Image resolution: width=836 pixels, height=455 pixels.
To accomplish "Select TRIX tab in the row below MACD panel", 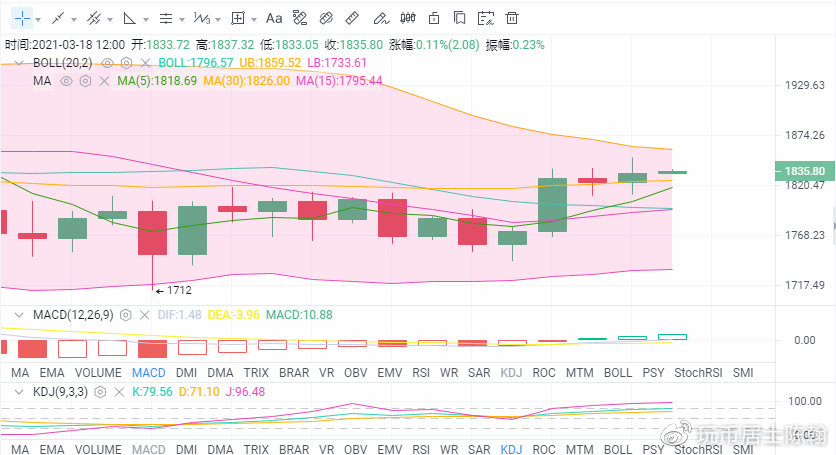I will point(256,373).
